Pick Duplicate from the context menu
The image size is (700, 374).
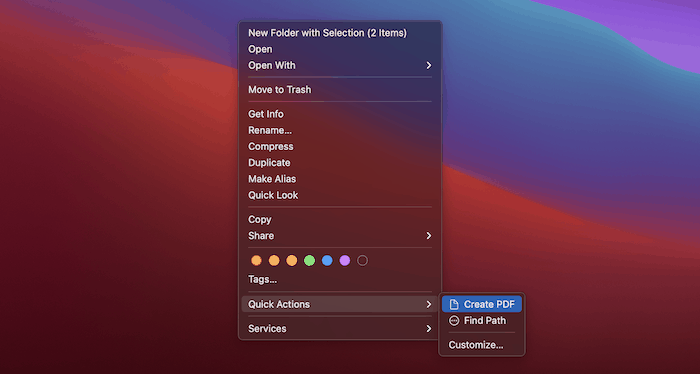(x=269, y=163)
